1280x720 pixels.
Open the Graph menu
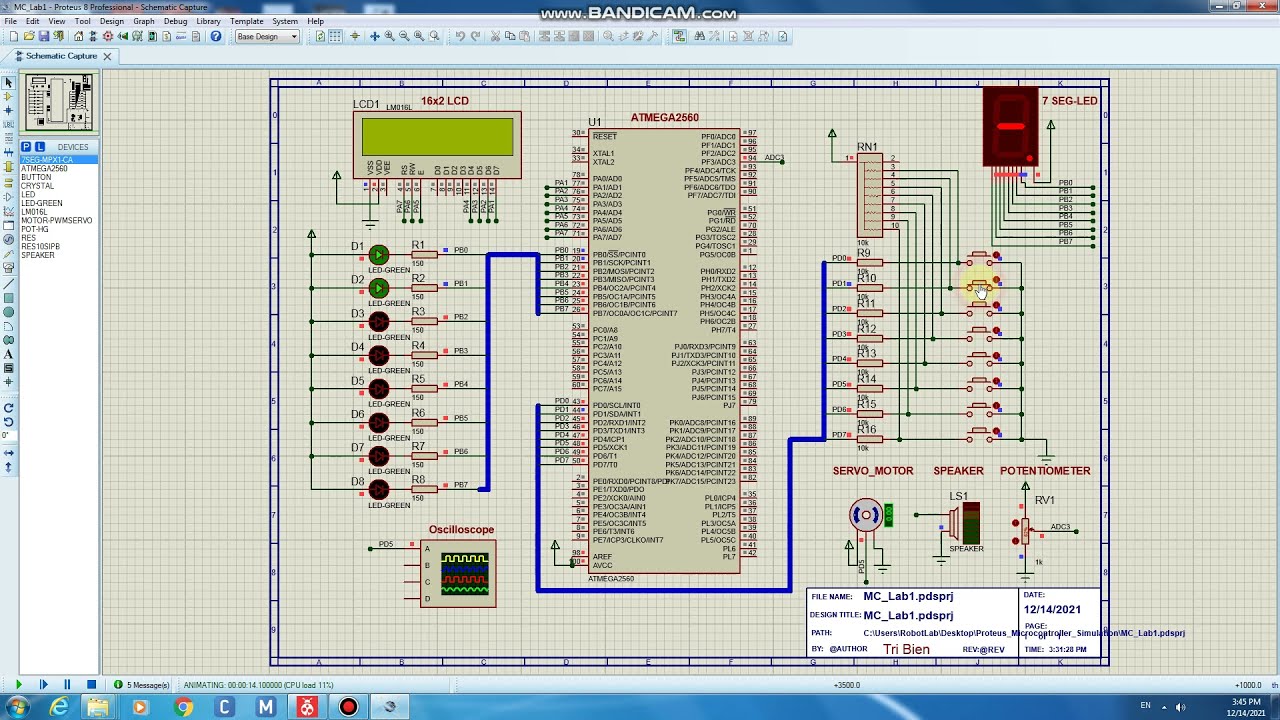tap(144, 21)
